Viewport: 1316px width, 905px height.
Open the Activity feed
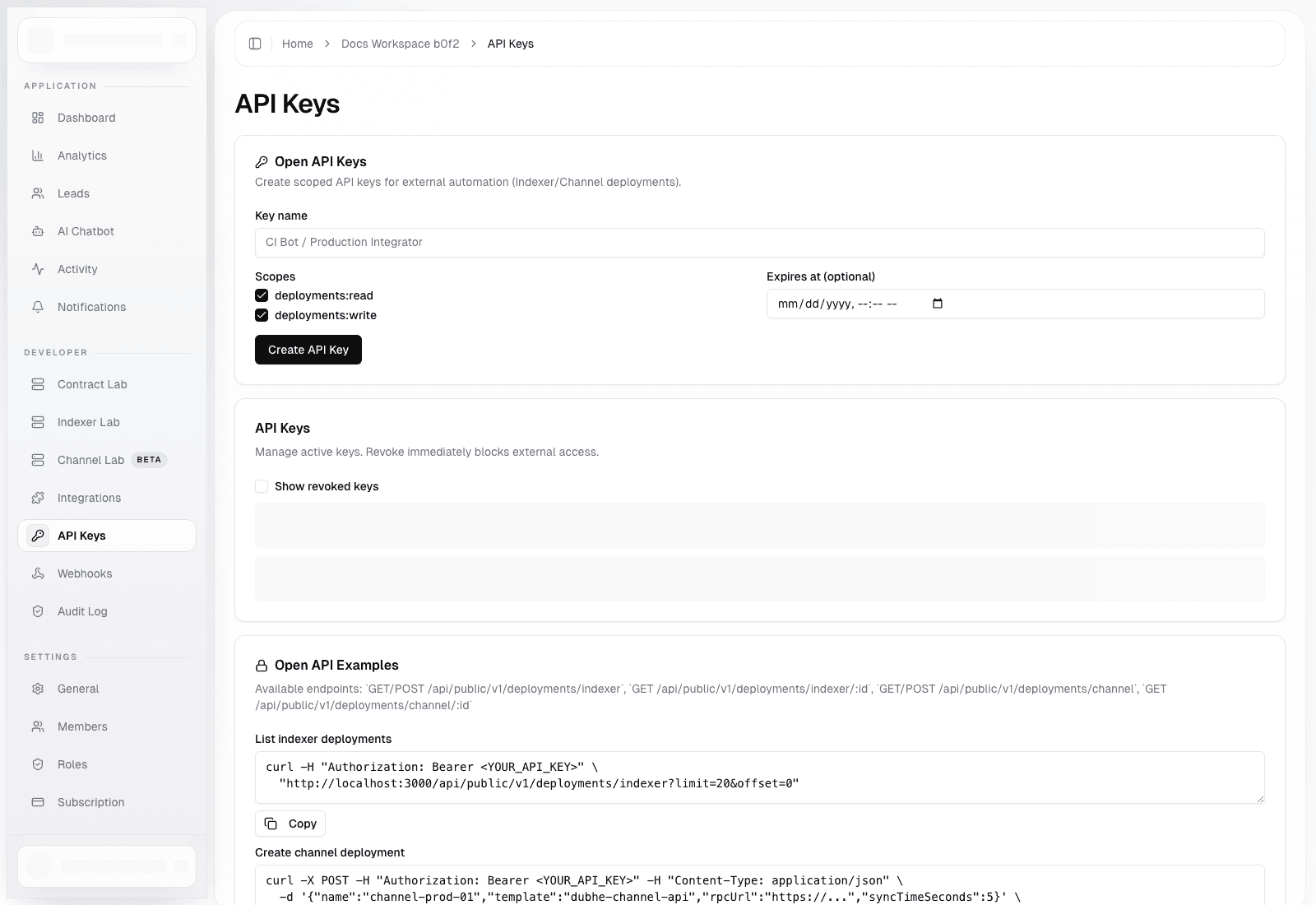pos(77,269)
